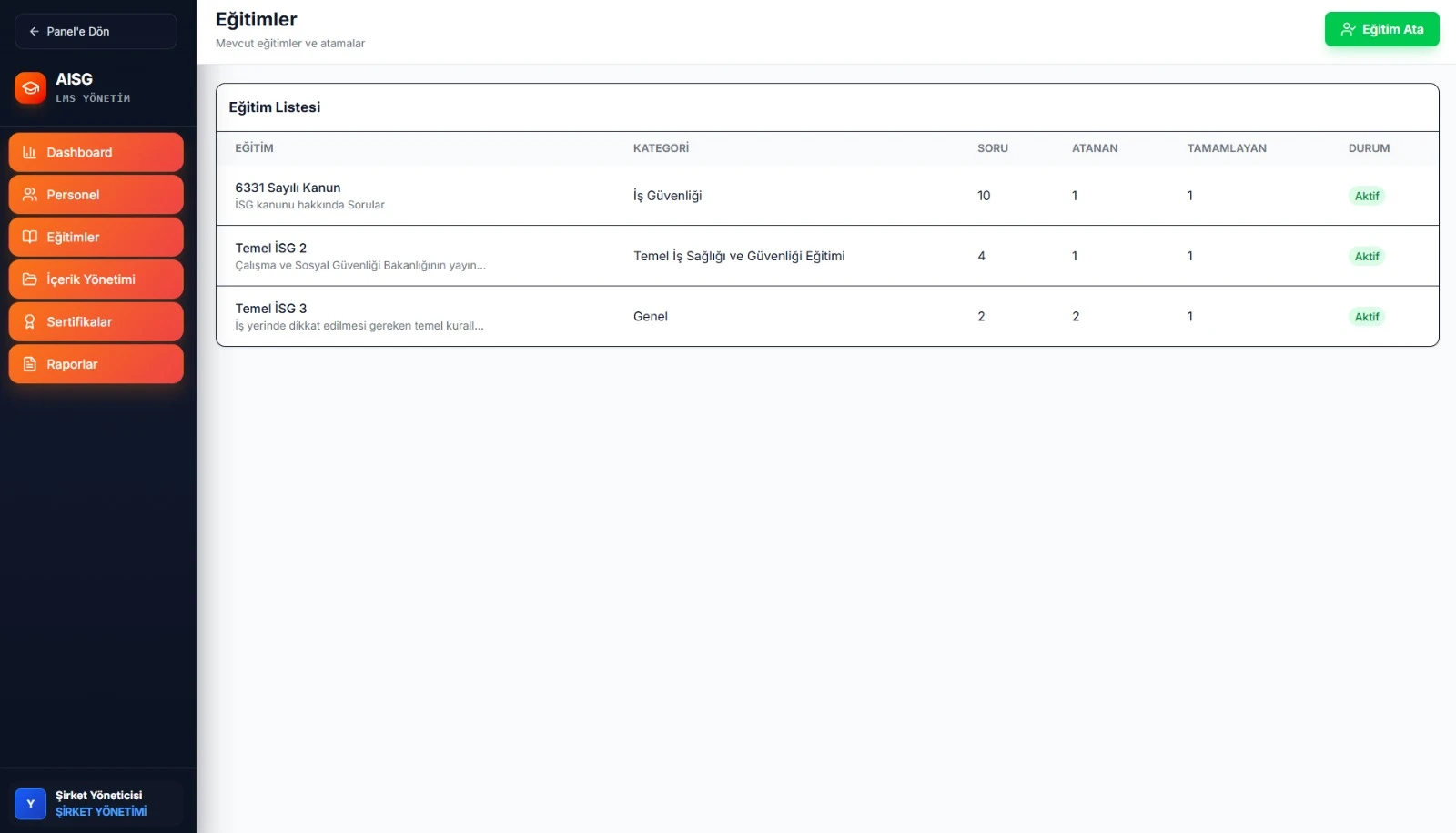Screen dimensions: 1456x833
Task: Click the AISG graduation cap logo icon
Action: 30,87
